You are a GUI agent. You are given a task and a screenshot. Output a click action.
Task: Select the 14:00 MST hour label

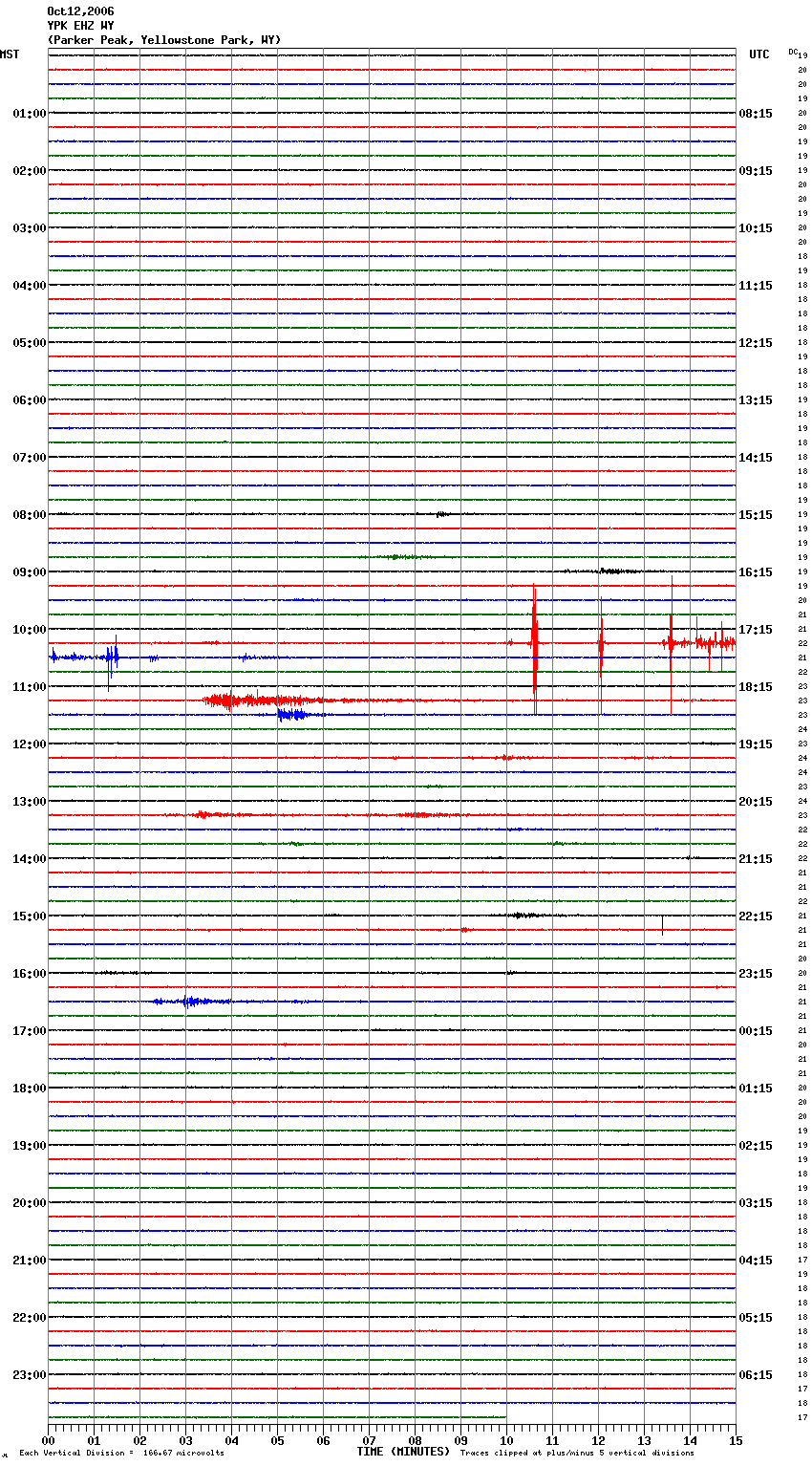29,859
